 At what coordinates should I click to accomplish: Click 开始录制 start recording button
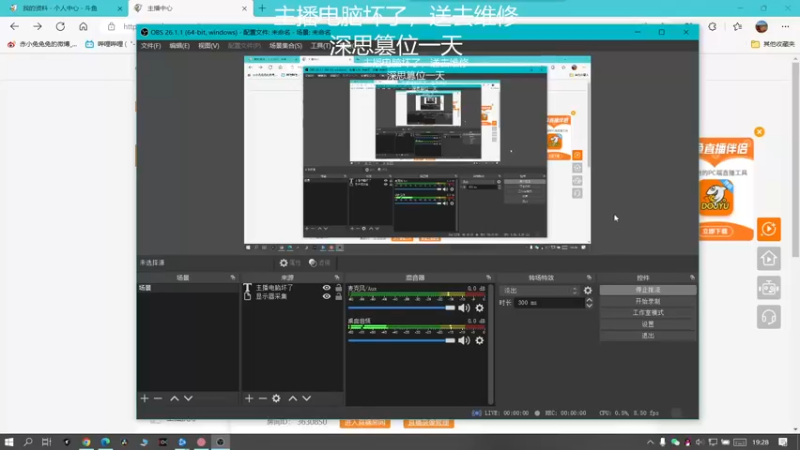[x=648, y=302]
